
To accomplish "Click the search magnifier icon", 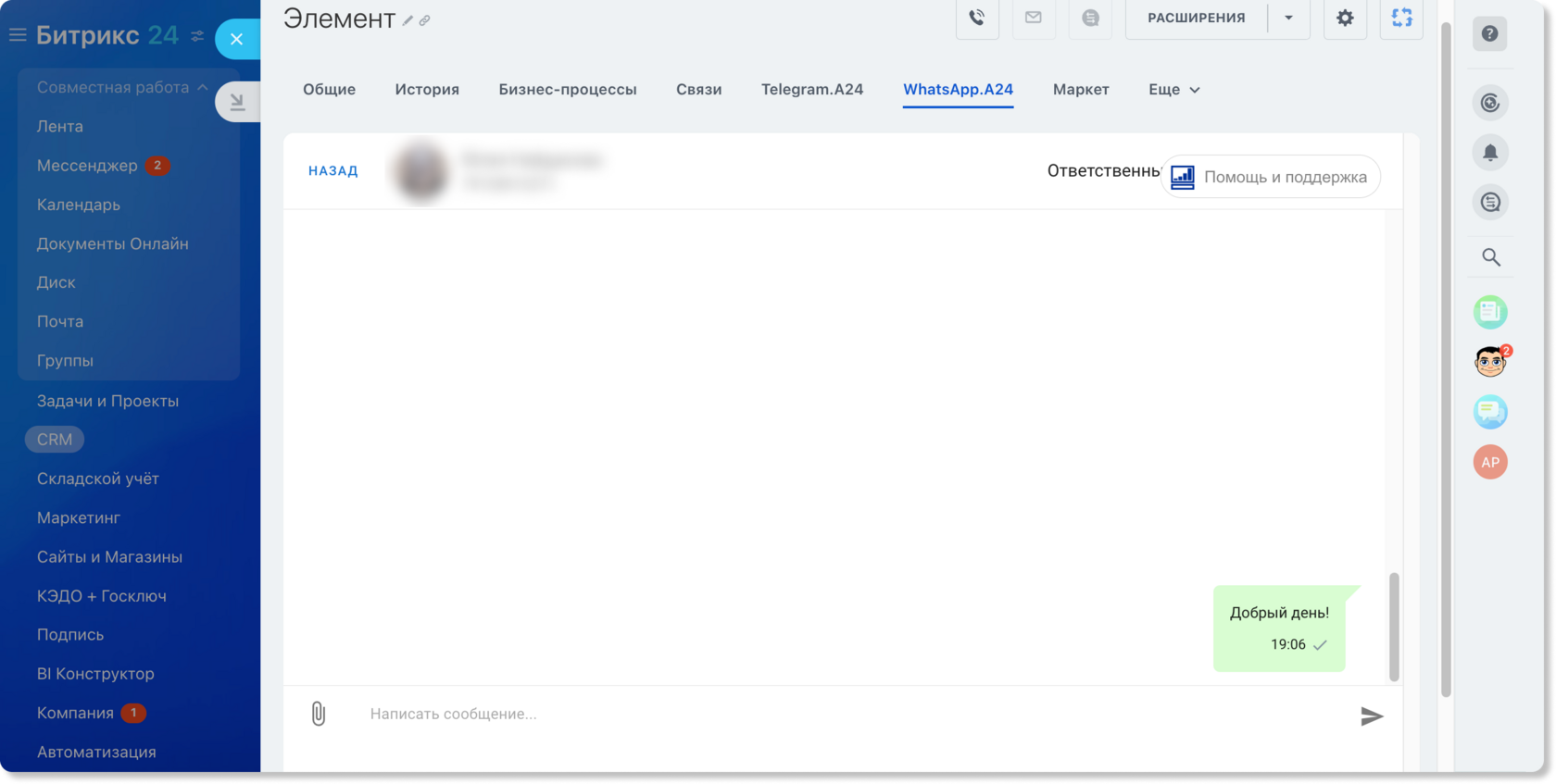I will click(x=1490, y=257).
